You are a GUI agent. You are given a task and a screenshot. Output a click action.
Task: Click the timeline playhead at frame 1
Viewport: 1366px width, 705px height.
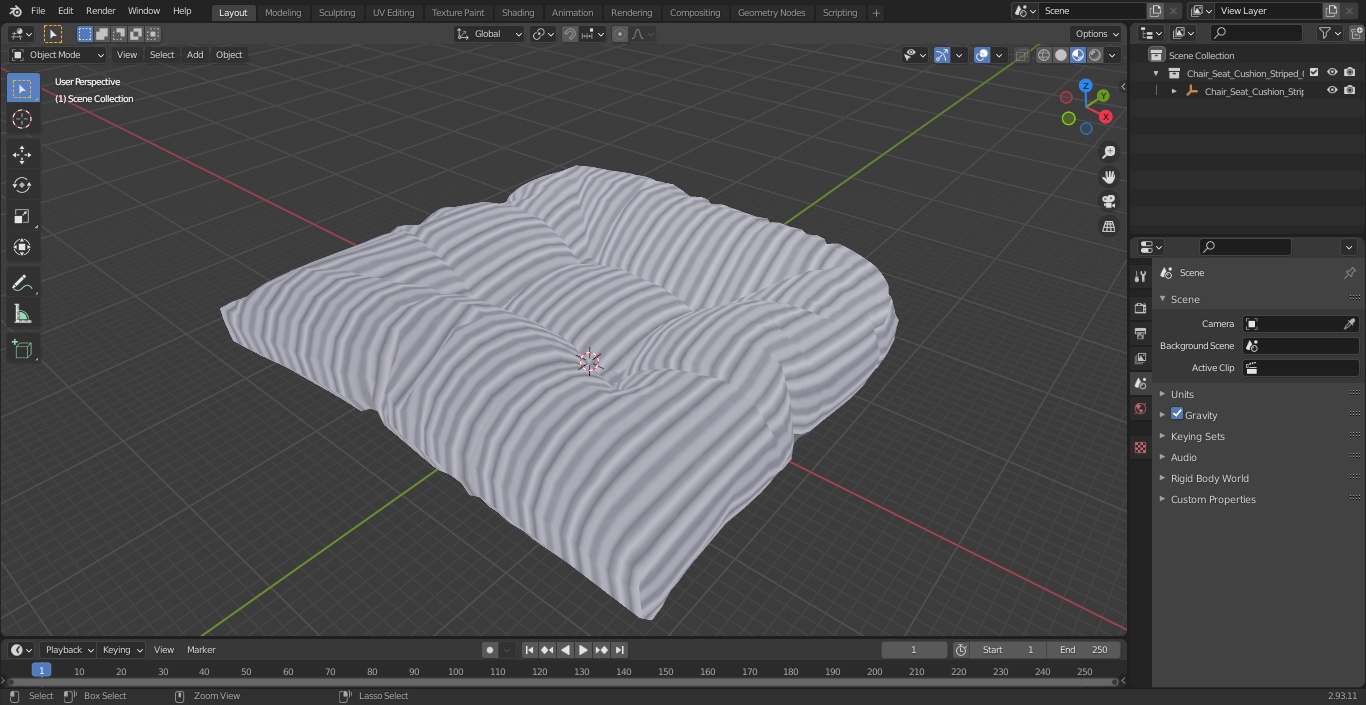(41, 671)
